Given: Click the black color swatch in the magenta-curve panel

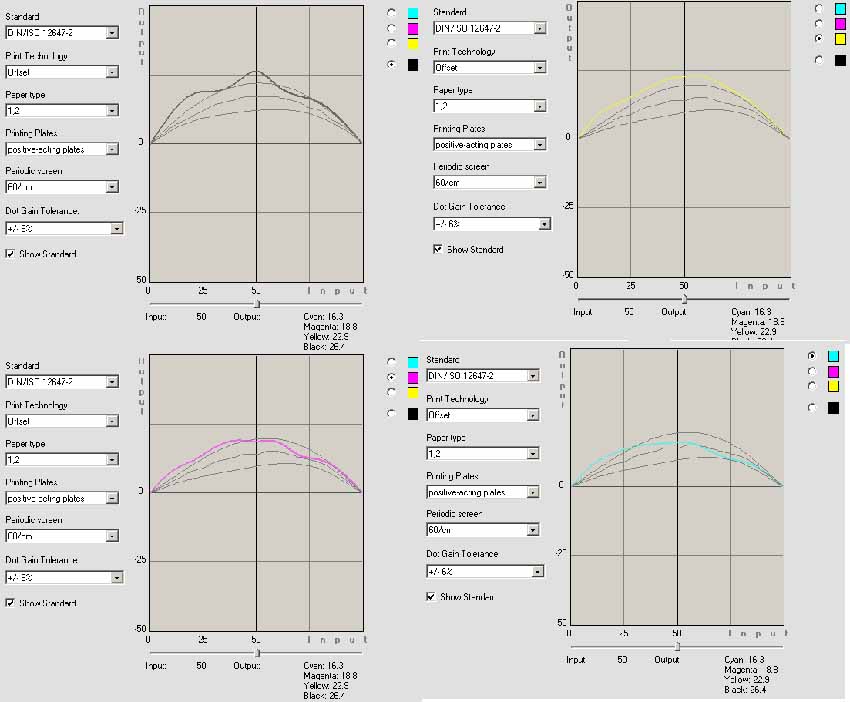Looking at the screenshot, I should coord(413,414).
